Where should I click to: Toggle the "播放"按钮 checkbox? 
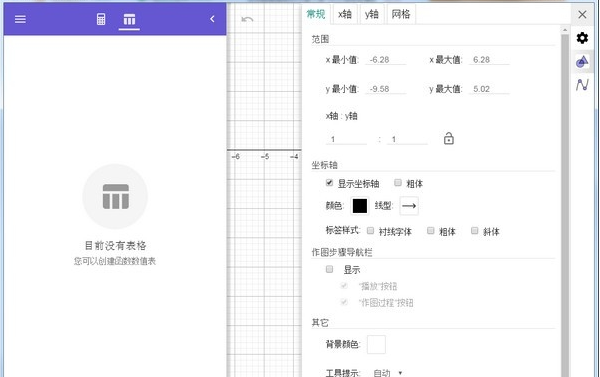(344, 286)
